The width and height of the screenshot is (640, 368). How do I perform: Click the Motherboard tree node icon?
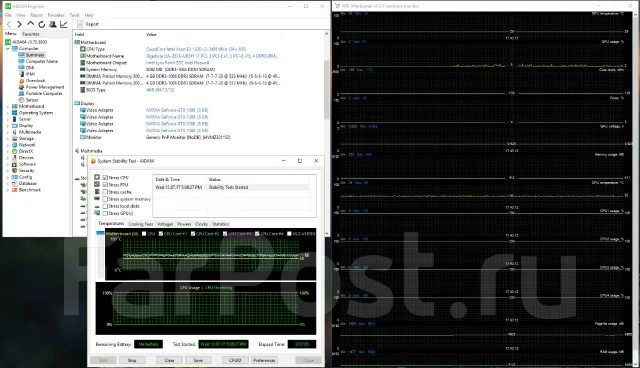[x=15, y=106]
